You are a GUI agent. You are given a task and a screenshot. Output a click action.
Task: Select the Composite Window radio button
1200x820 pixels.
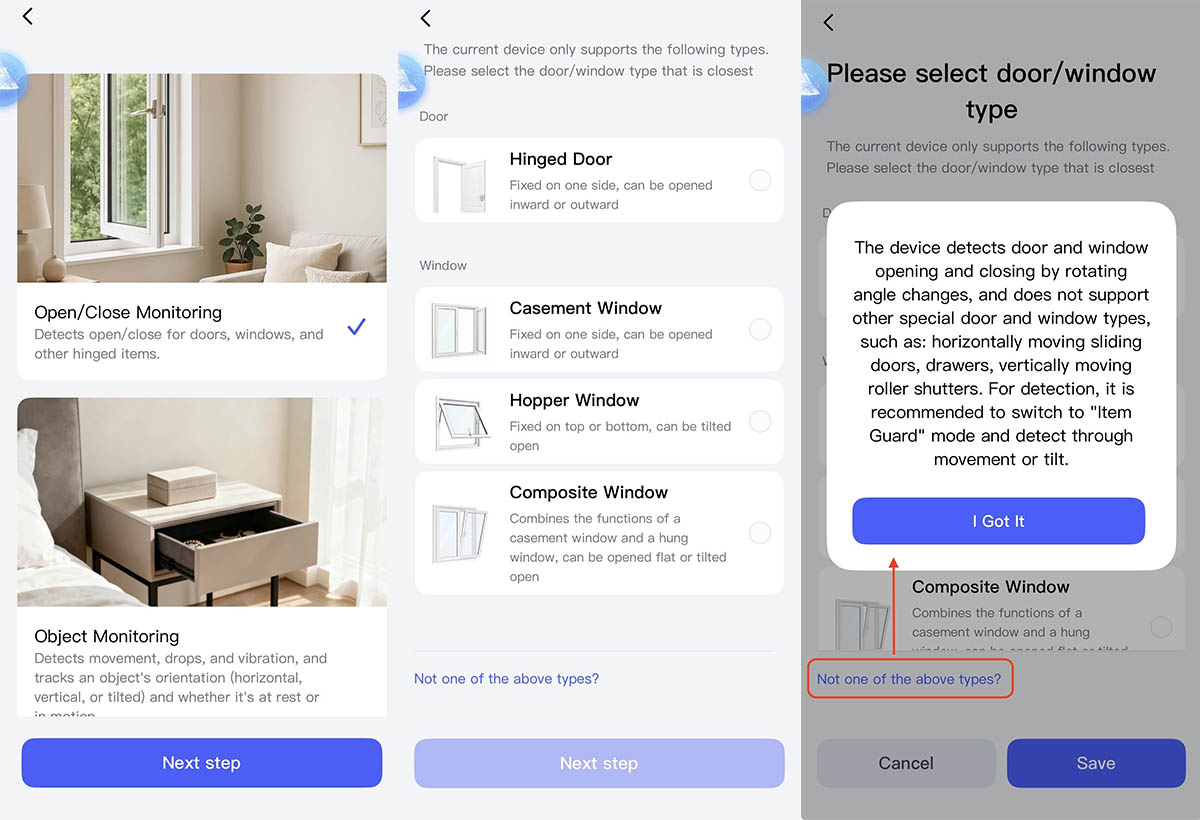click(x=760, y=532)
